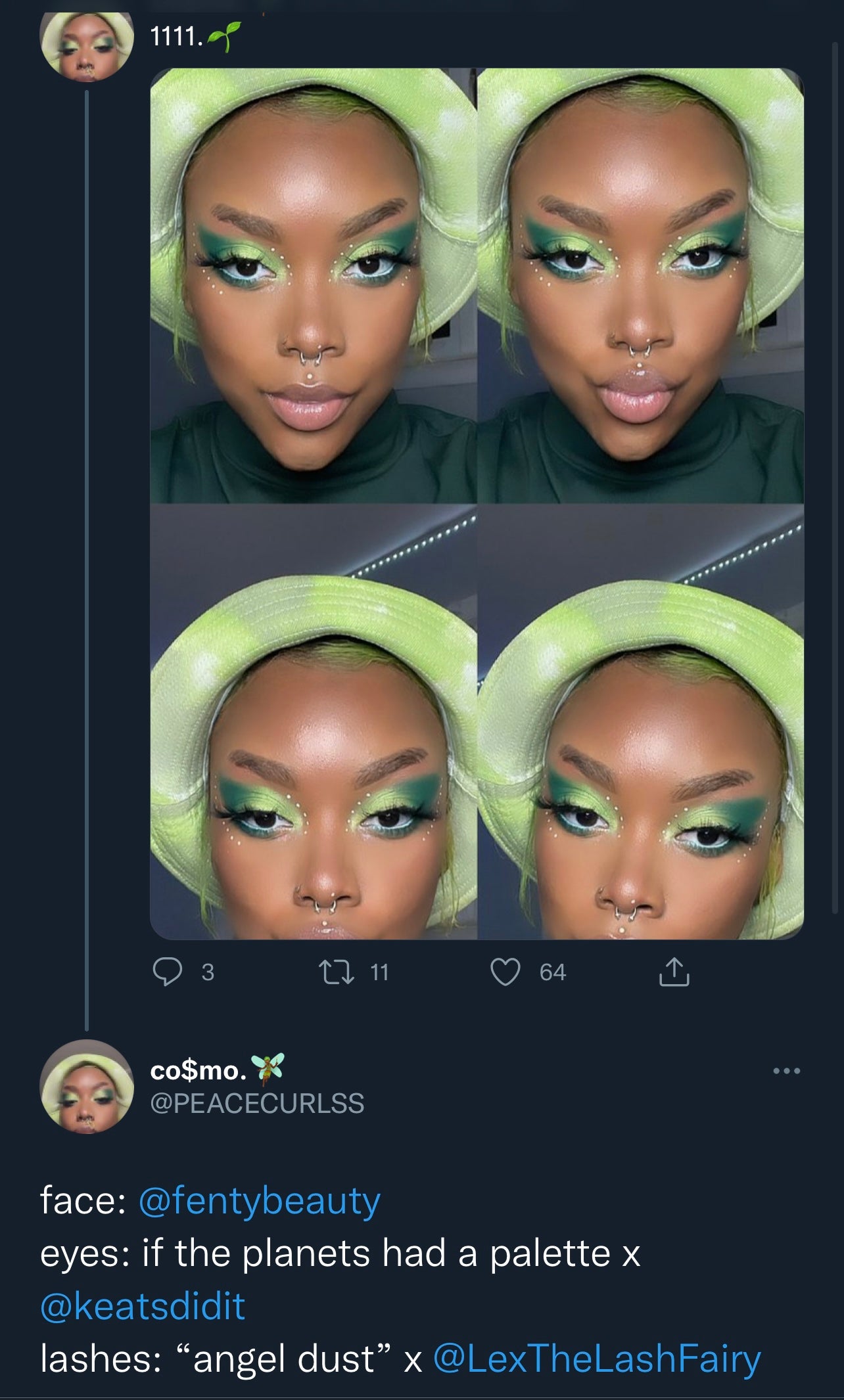Visit the @LexTheLashFairy profile link
The image size is (844, 1400).
[x=597, y=1359]
